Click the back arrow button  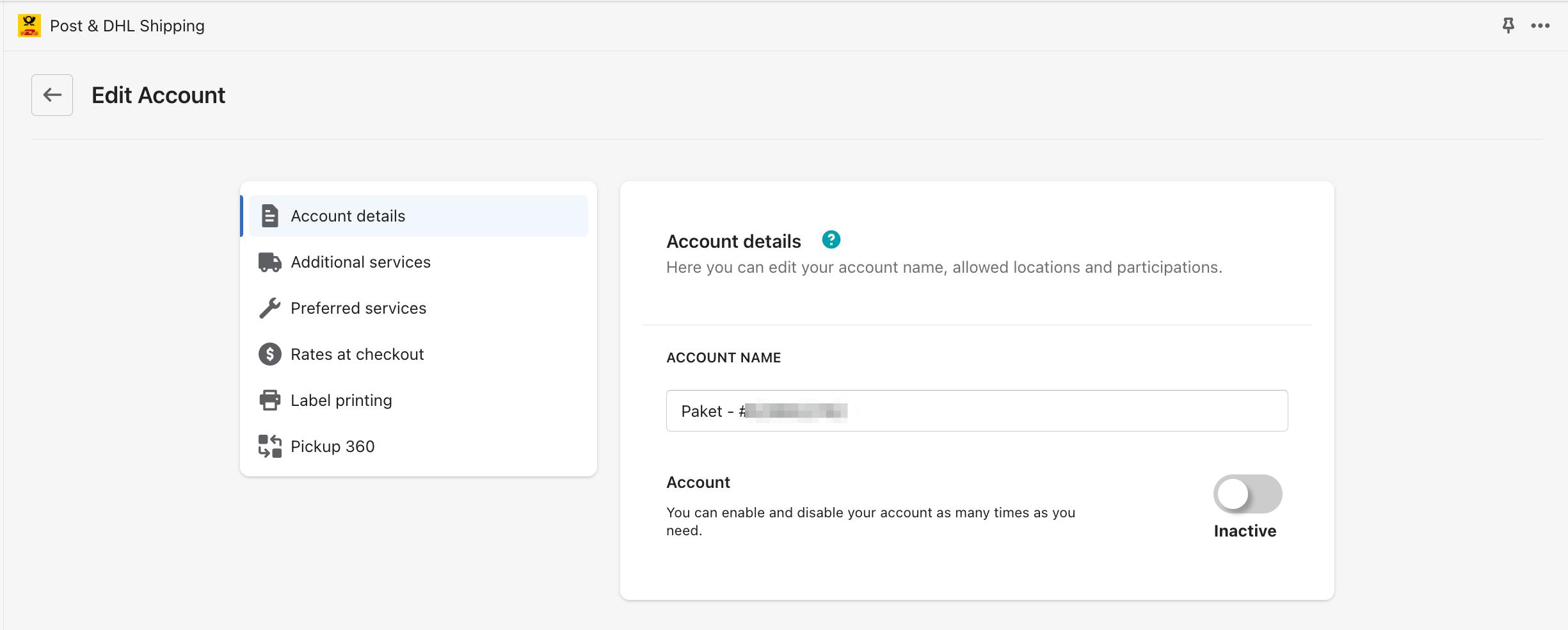pos(52,95)
